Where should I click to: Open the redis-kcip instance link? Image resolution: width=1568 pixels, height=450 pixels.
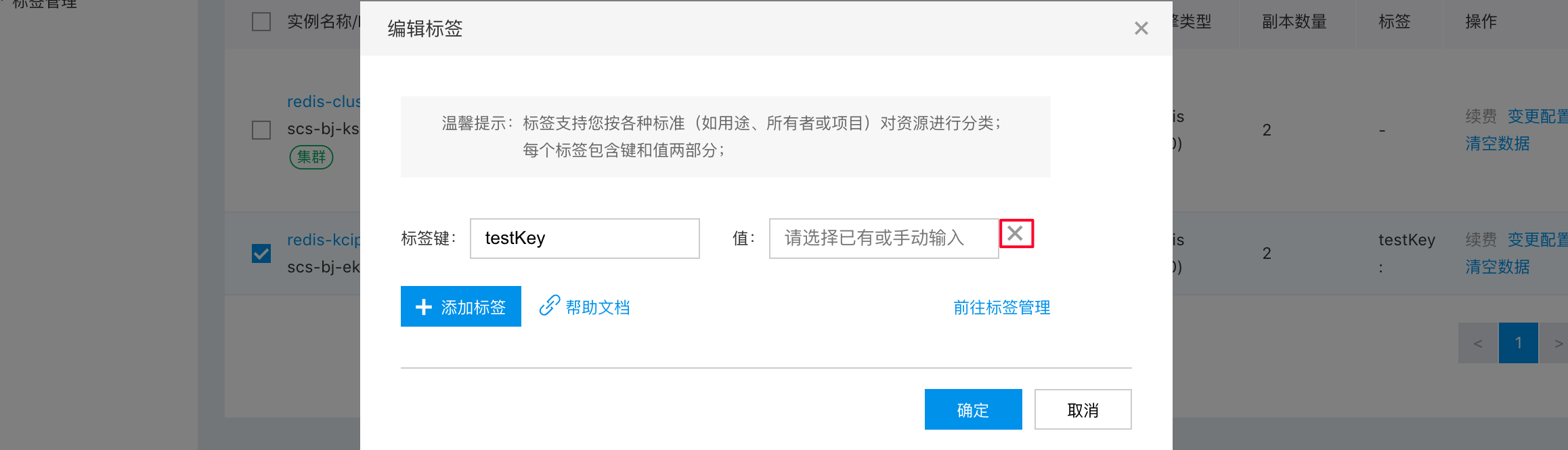pyautogui.click(x=324, y=240)
